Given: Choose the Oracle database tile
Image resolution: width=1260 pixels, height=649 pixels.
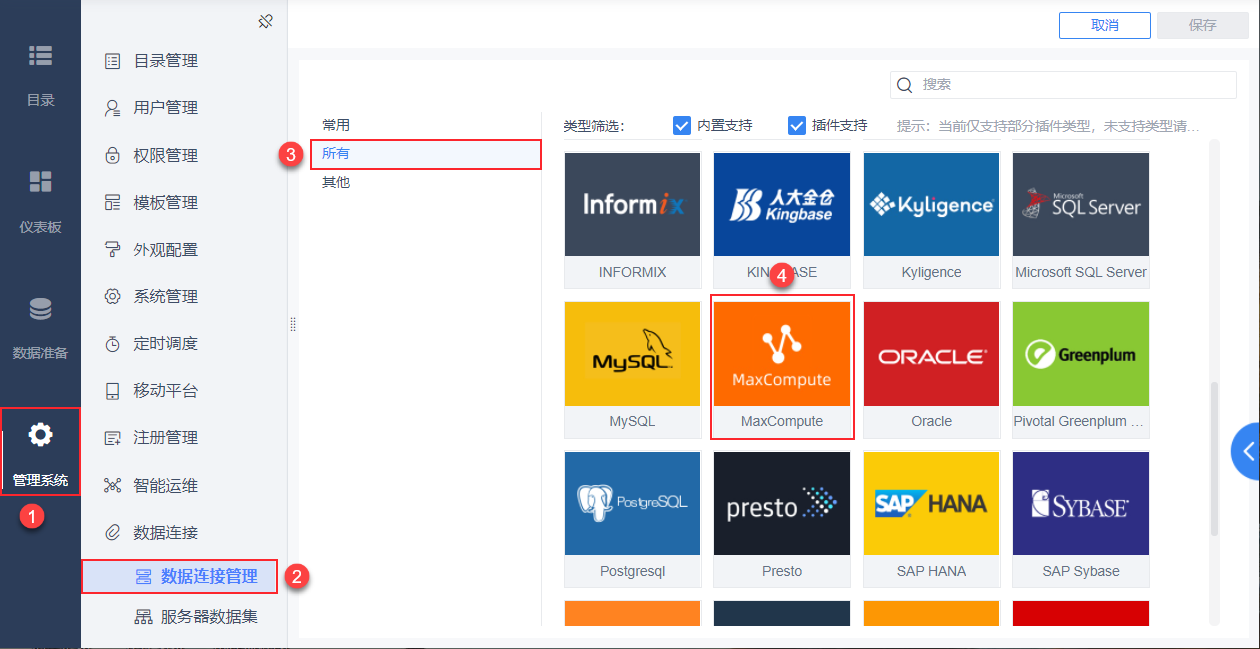Looking at the screenshot, I should pyautogui.click(x=931, y=370).
